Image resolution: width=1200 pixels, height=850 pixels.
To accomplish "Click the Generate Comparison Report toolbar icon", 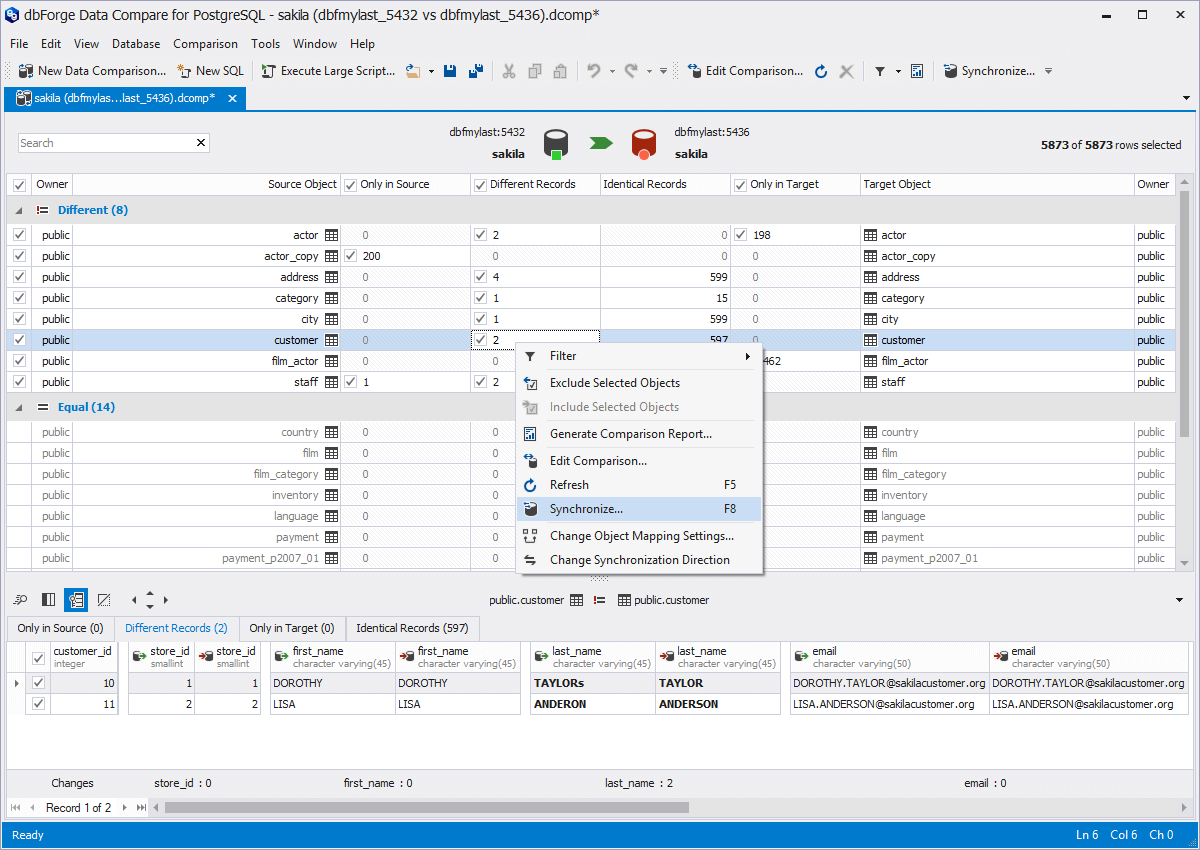I will [917, 71].
